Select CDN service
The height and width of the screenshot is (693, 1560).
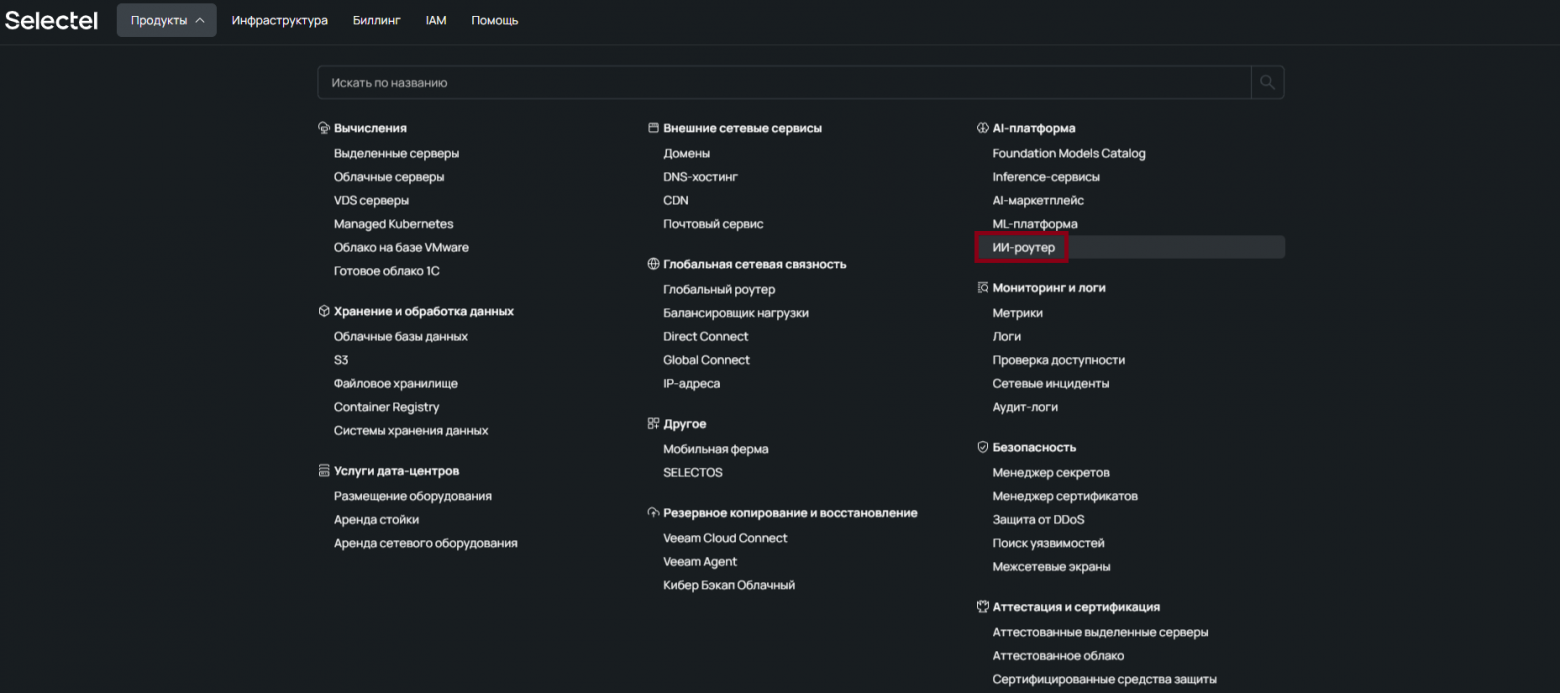coord(676,200)
